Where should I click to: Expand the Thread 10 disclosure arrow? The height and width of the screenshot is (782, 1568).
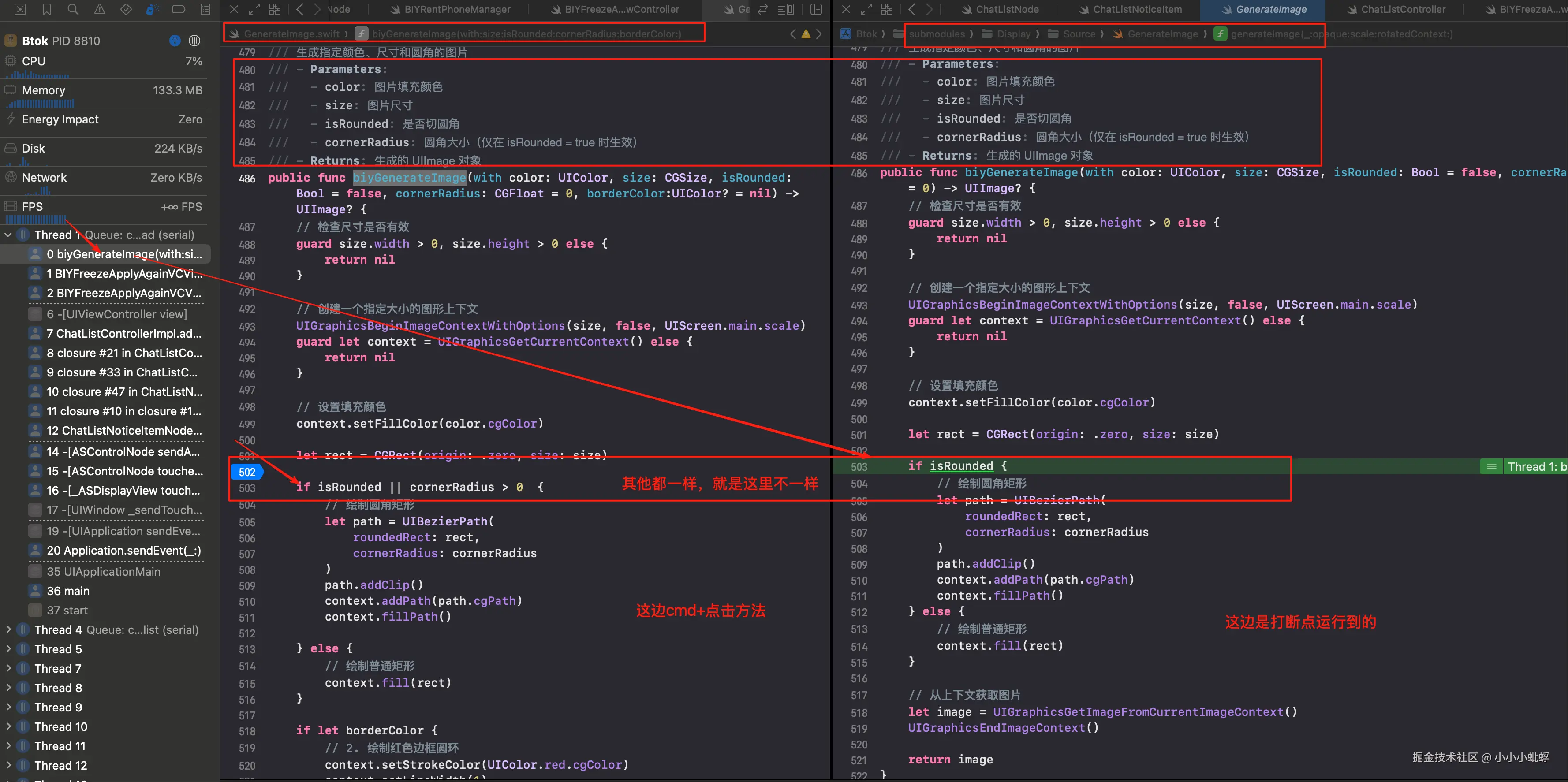point(8,726)
